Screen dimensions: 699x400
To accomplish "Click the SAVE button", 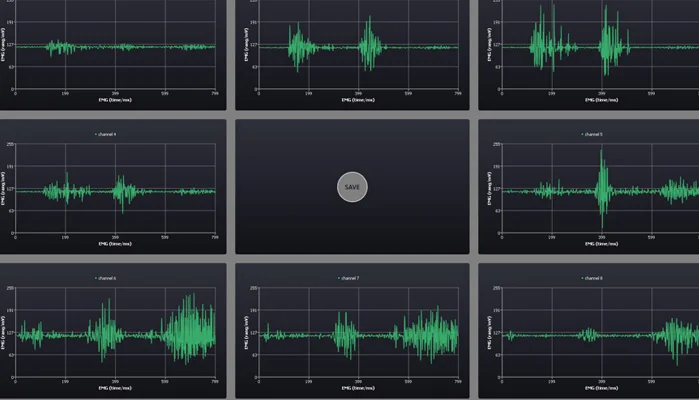I will (x=352, y=187).
